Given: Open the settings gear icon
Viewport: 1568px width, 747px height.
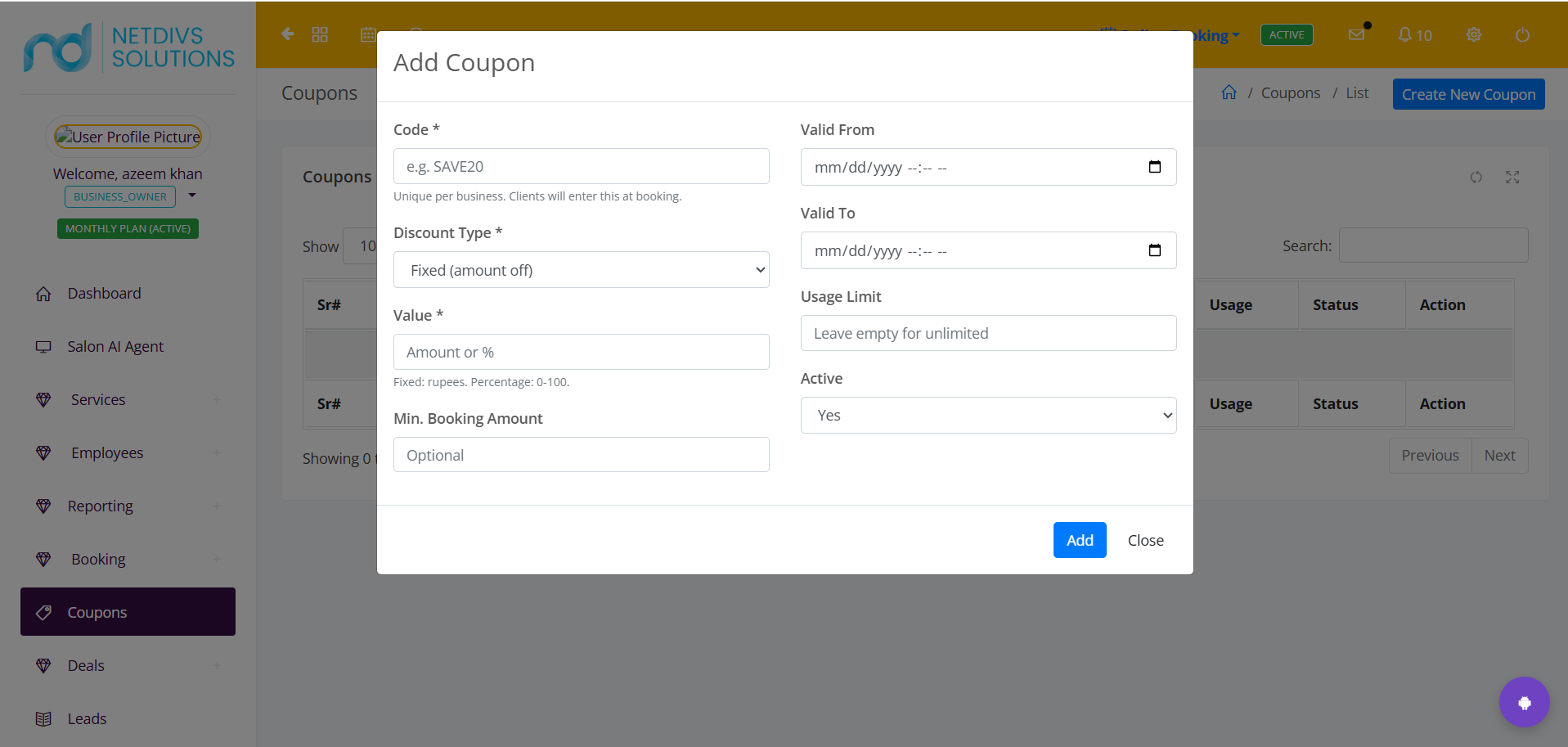Looking at the screenshot, I should click(1474, 34).
